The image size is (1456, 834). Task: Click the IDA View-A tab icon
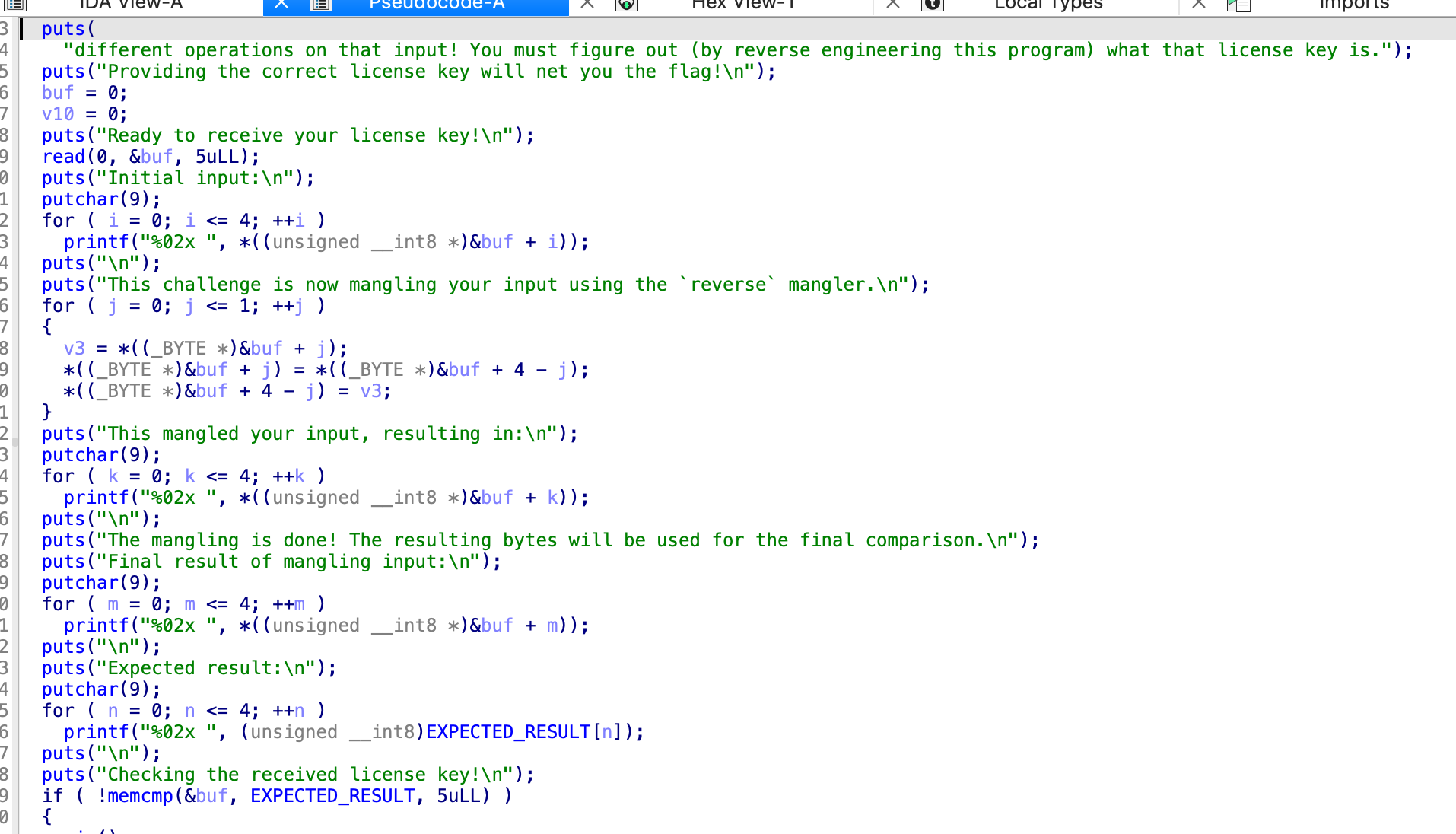(15, 5)
